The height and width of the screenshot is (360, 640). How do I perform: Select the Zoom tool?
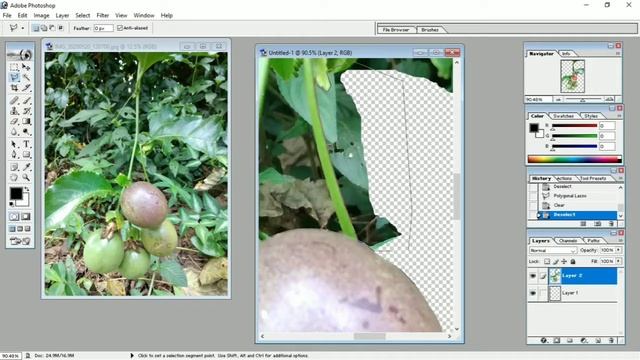[26, 178]
